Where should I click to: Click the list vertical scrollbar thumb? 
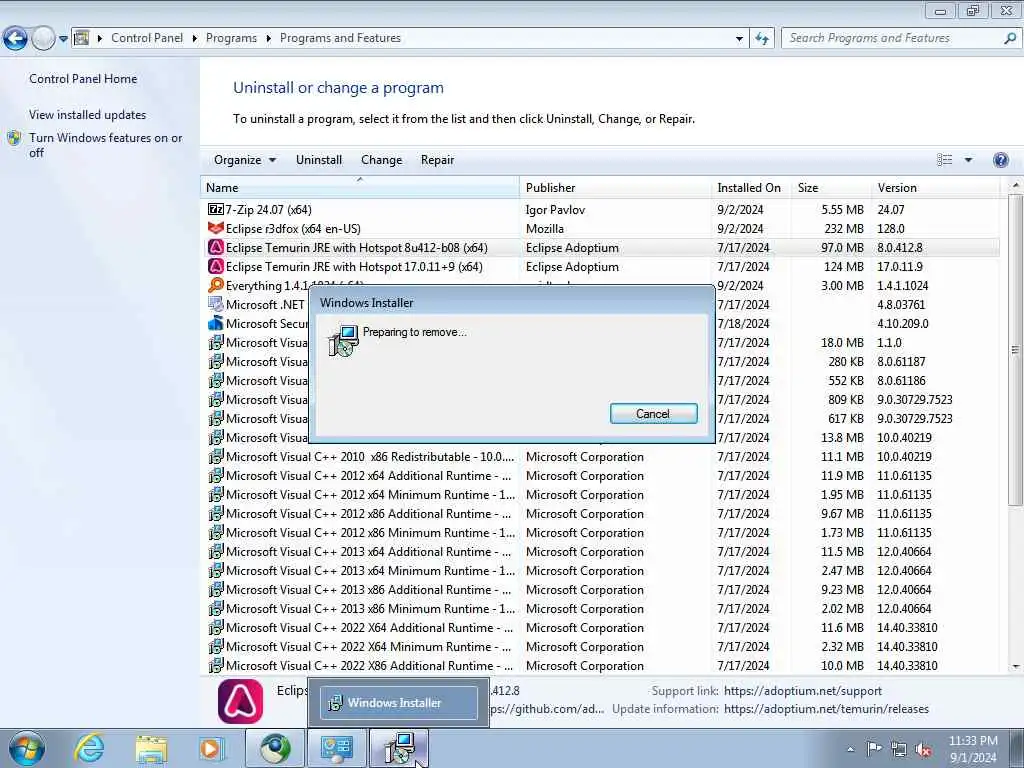point(1015,349)
